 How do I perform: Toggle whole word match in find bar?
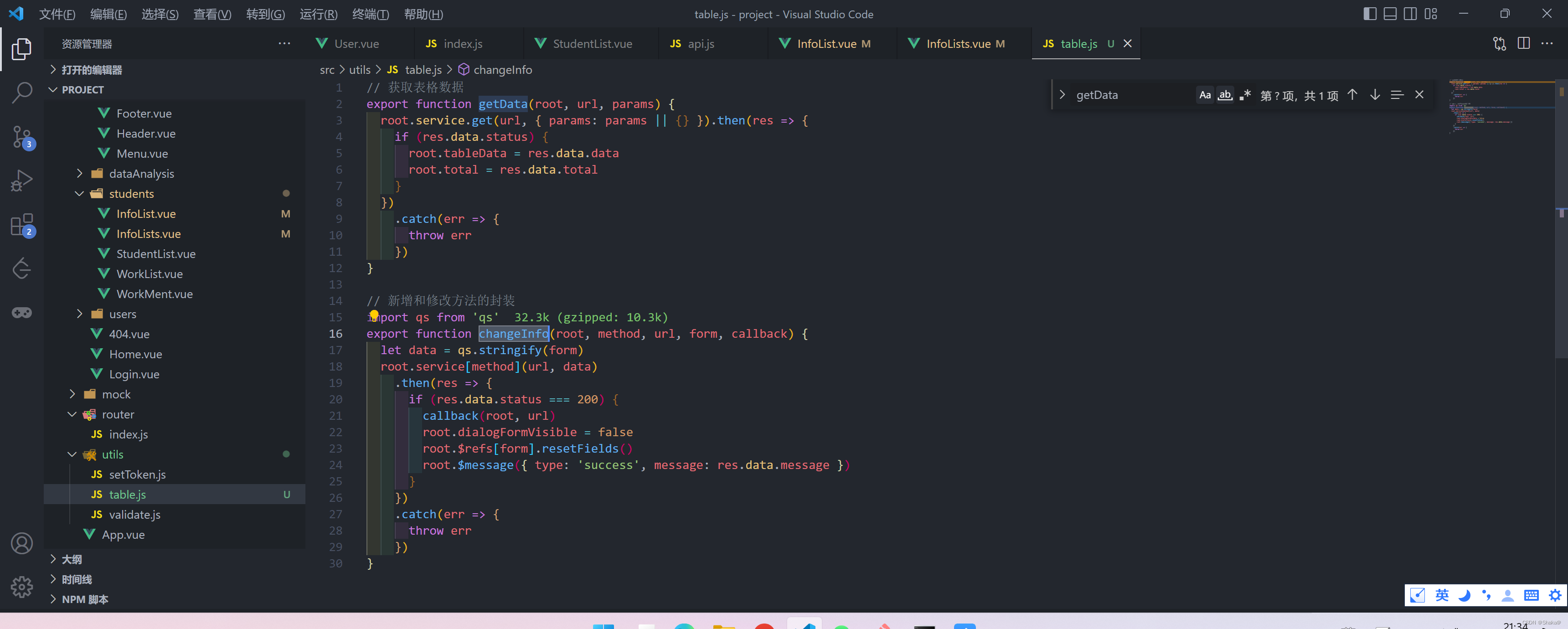coord(1223,94)
